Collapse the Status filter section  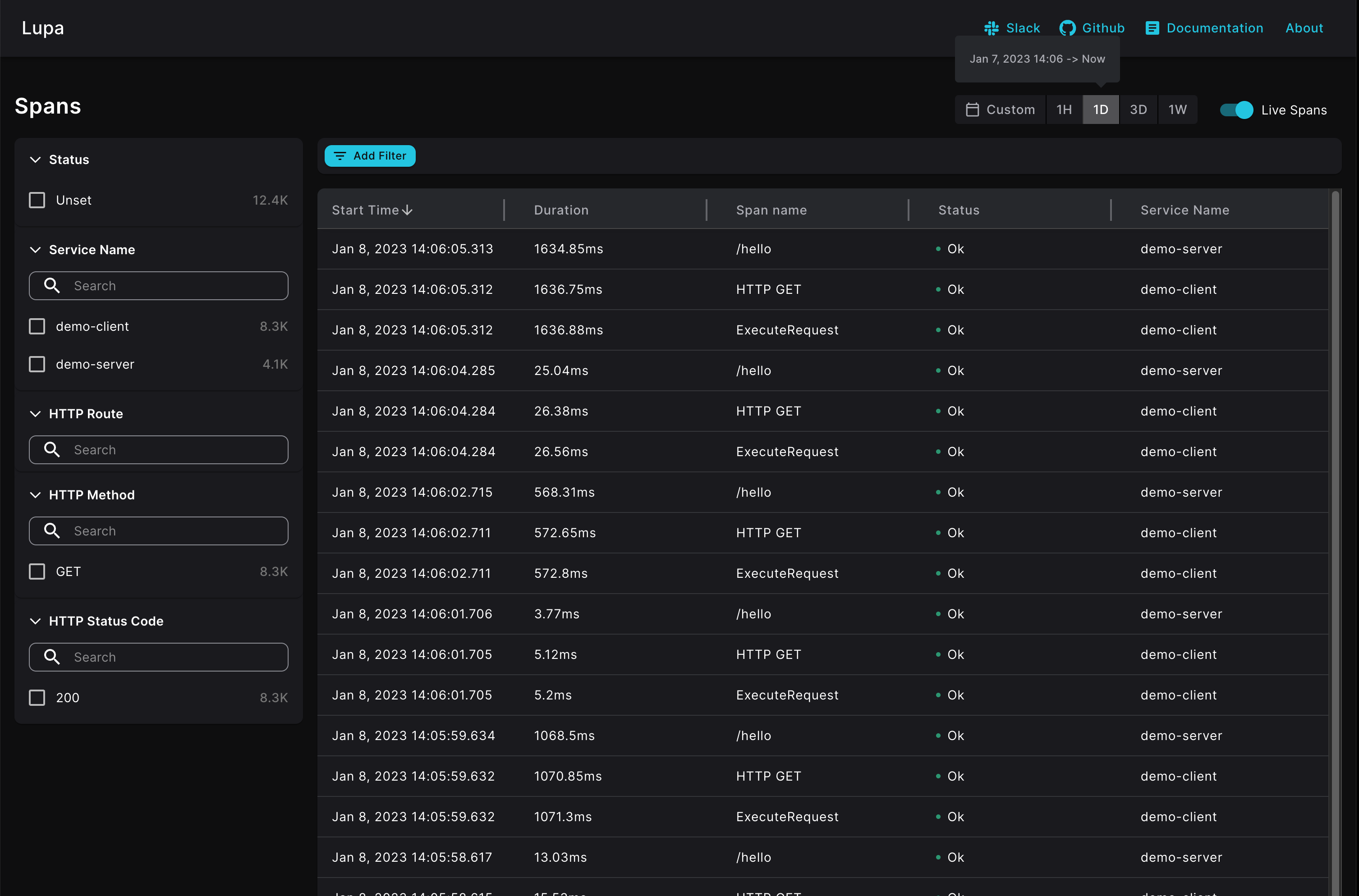click(36, 160)
